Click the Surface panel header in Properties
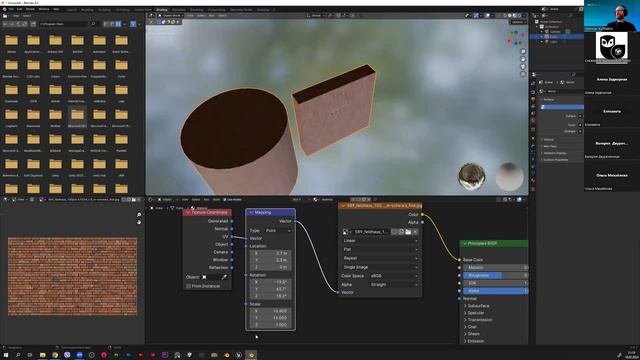This screenshot has width=640, height=360. click(549, 99)
